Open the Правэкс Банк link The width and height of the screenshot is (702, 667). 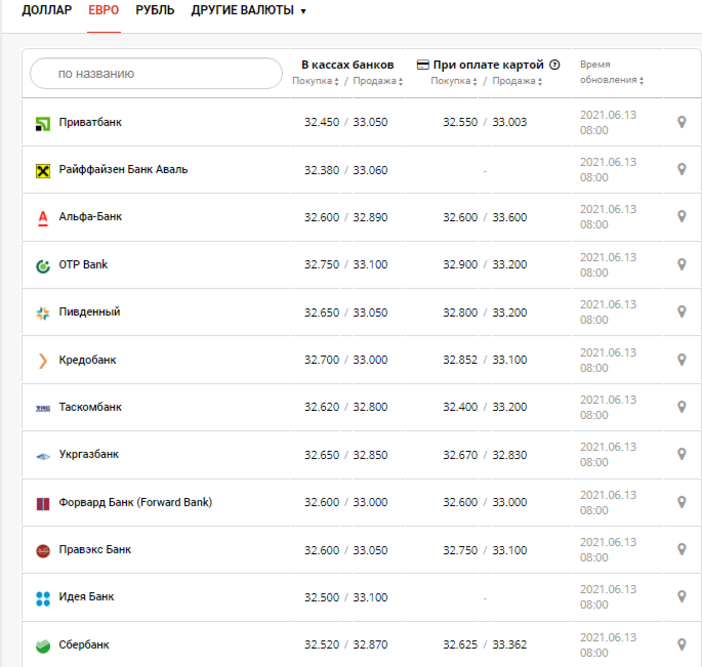coord(95,550)
